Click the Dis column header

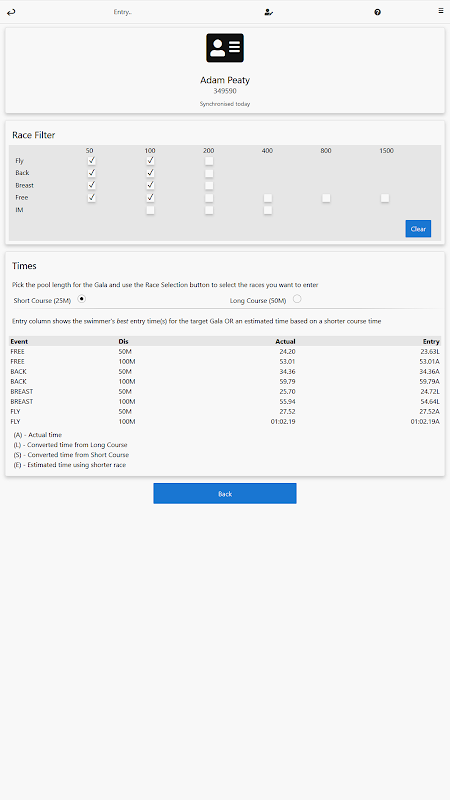click(x=123, y=341)
